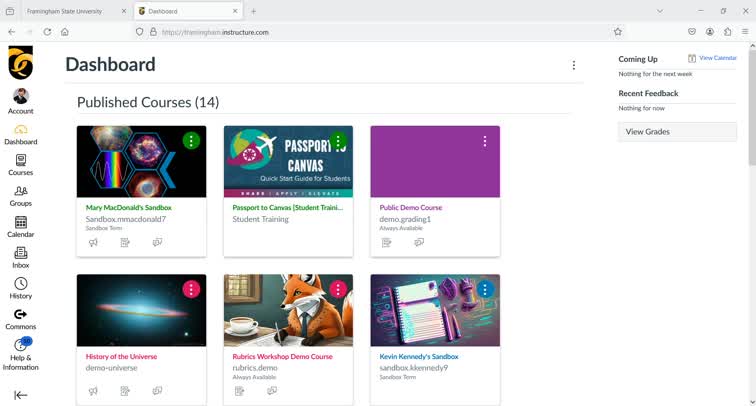This screenshot has height=406, width=756.
Task: Open Mary MacDonald's Sandbox course link
Action: tap(129, 207)
